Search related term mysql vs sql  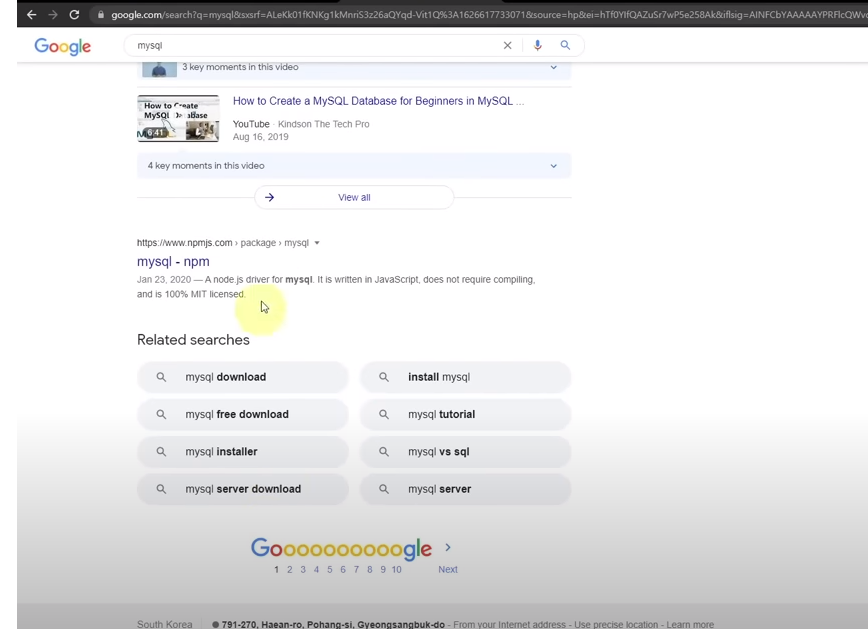pos(466,452)
